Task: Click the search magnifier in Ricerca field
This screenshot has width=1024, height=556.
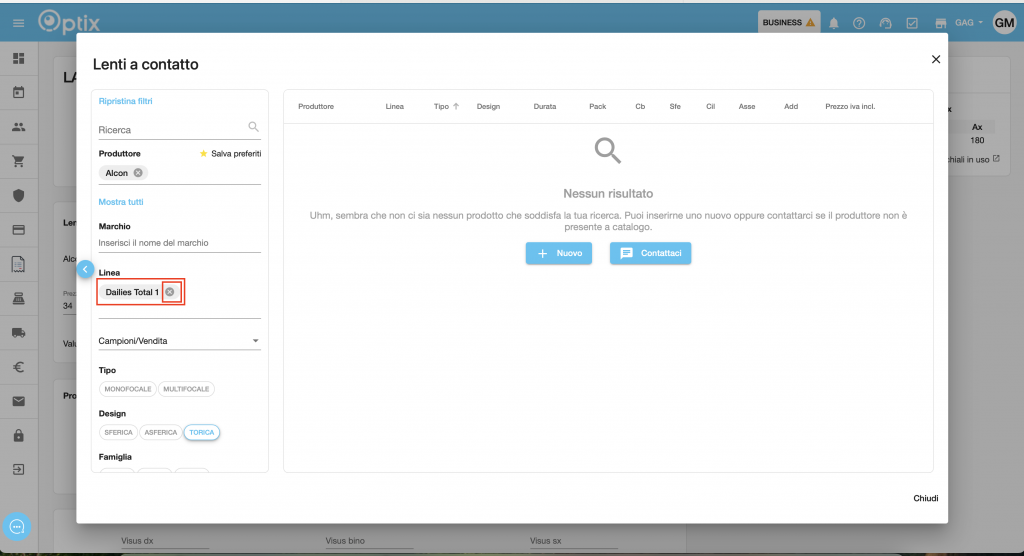Action: [x=253, y=127]
